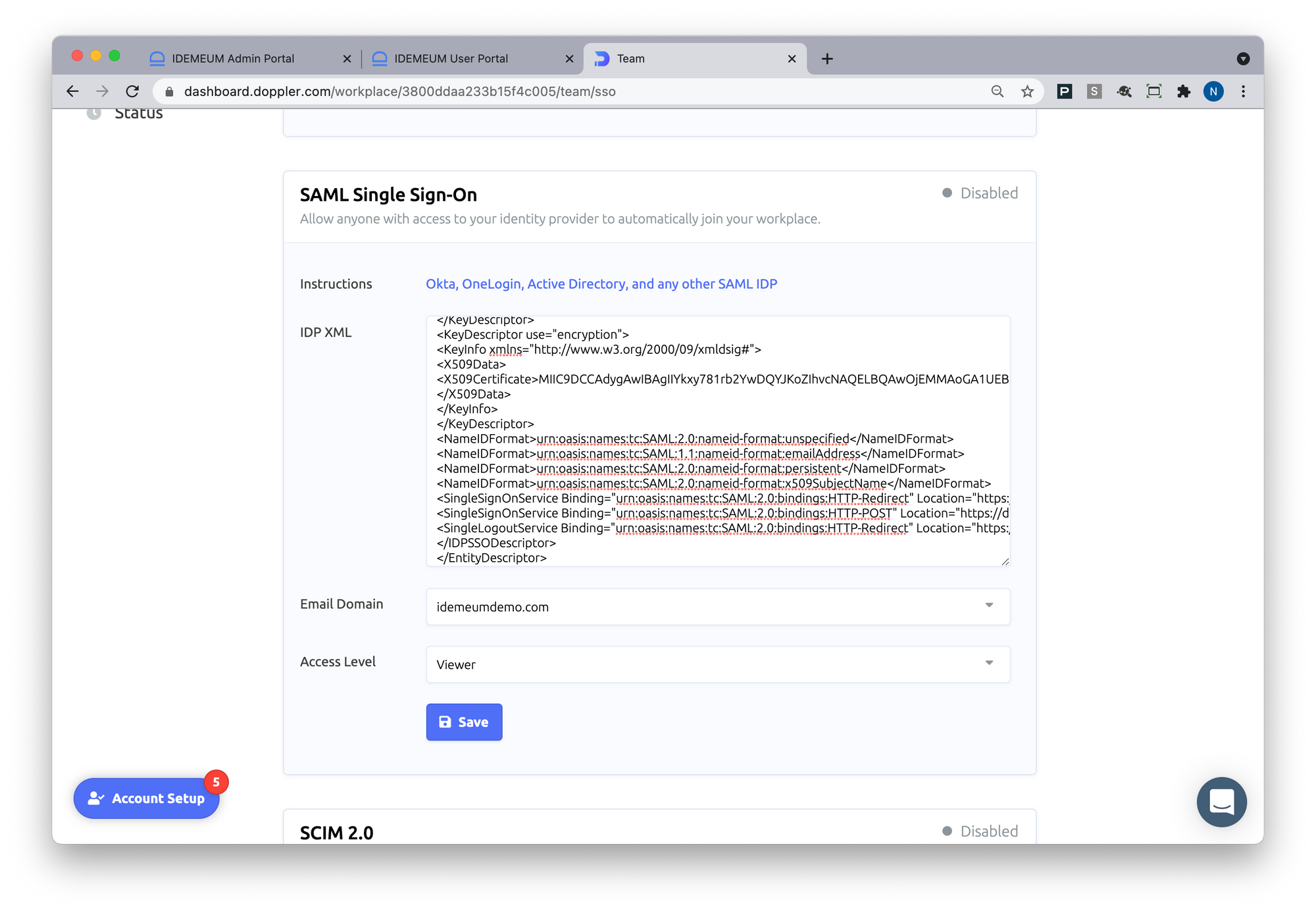Click the notification badge showing 5
The image size is (1316, 913).
coord(216,782)
